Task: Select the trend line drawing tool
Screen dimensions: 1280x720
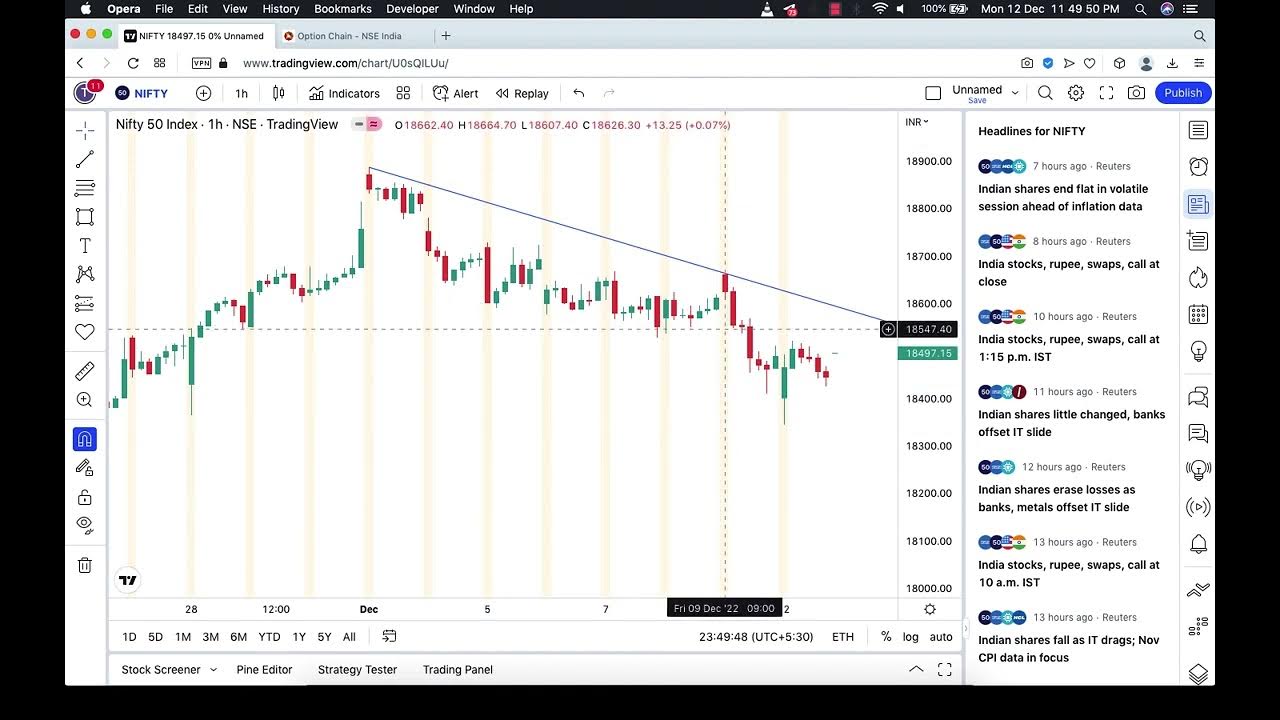Action: (85, 159)
